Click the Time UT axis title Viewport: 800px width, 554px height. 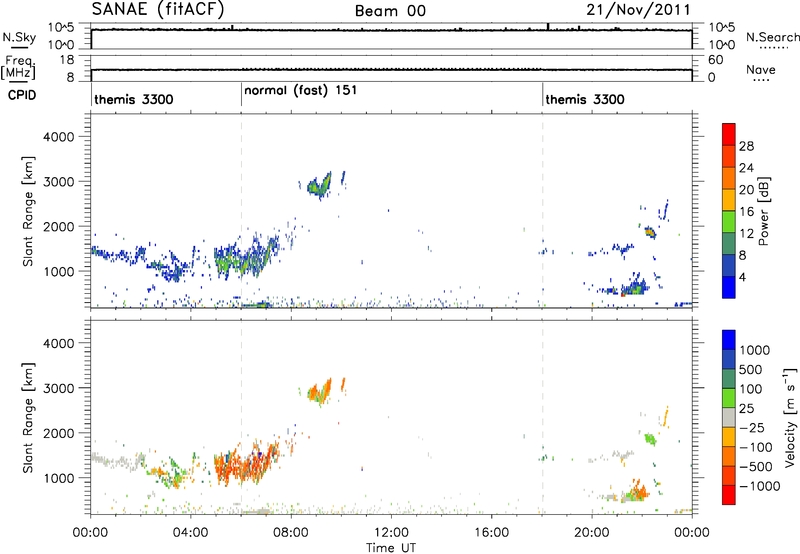(391, 548)
